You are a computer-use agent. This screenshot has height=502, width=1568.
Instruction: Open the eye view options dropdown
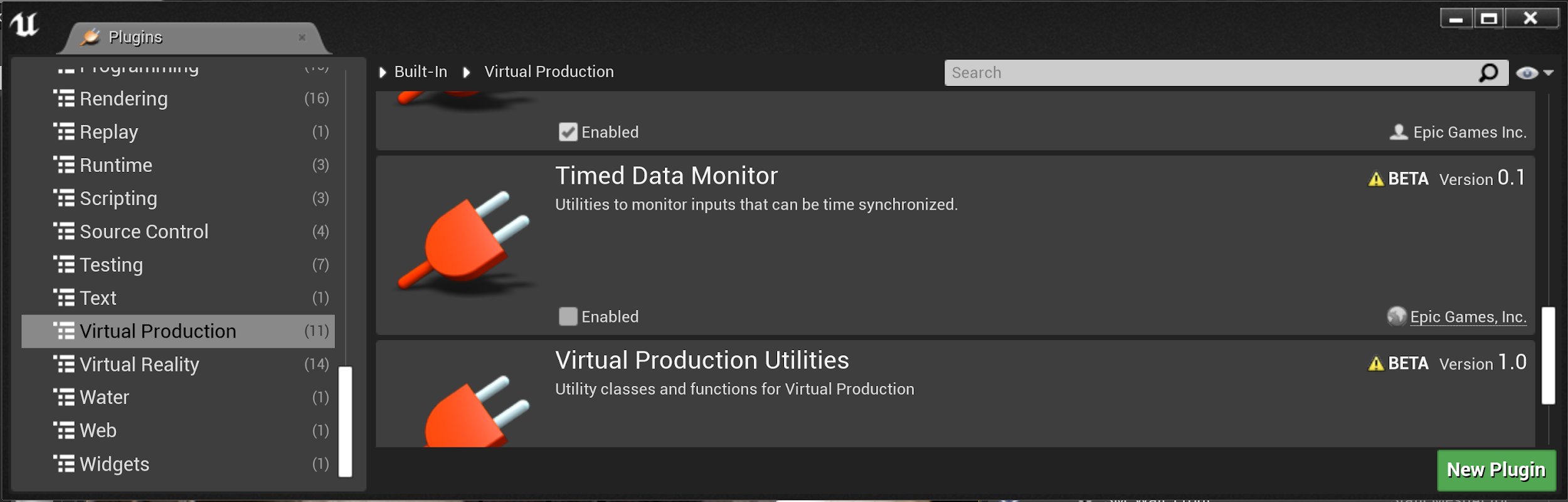(1534, 73)
